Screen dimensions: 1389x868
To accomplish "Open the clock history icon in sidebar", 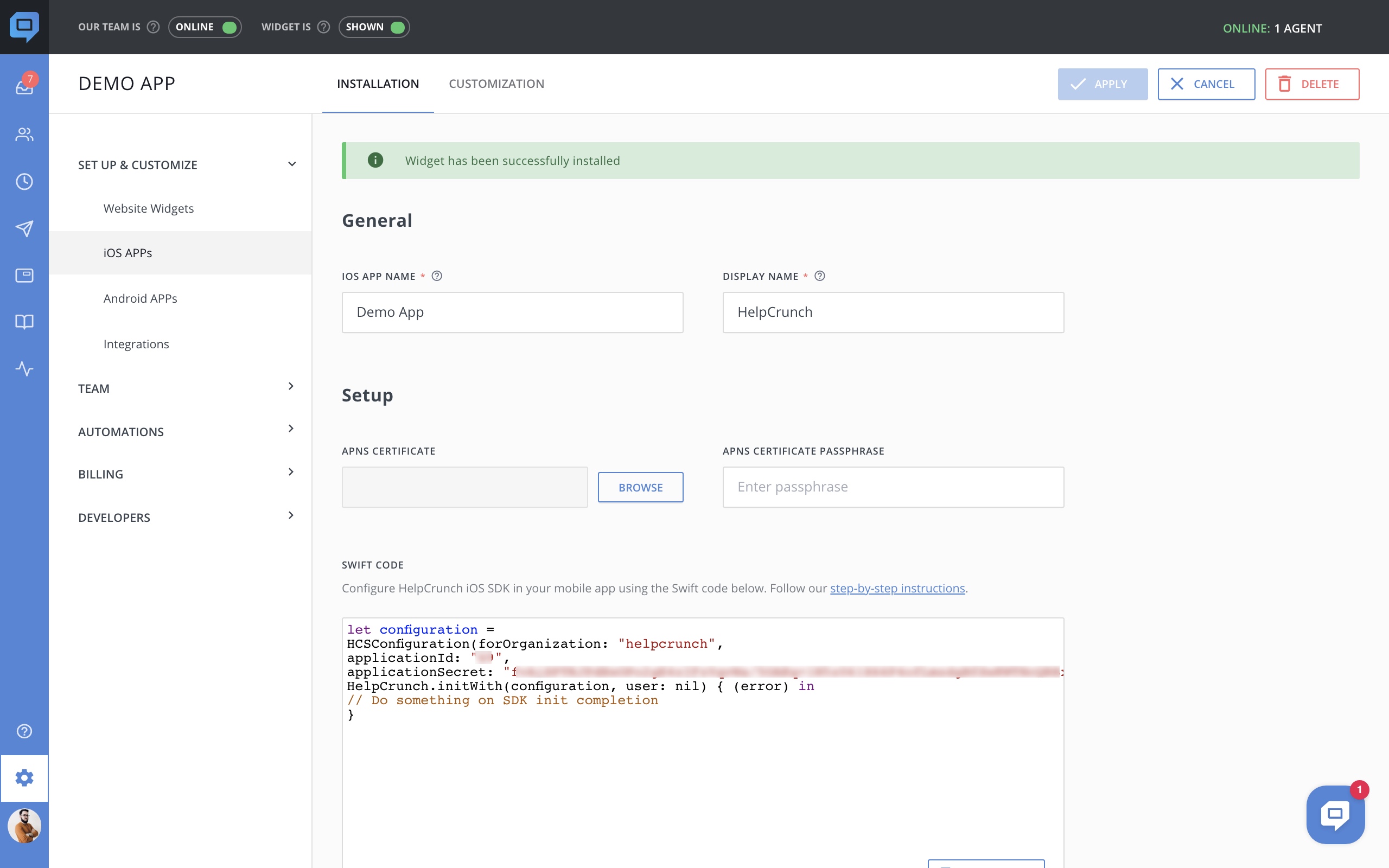I will pos(24,181).
